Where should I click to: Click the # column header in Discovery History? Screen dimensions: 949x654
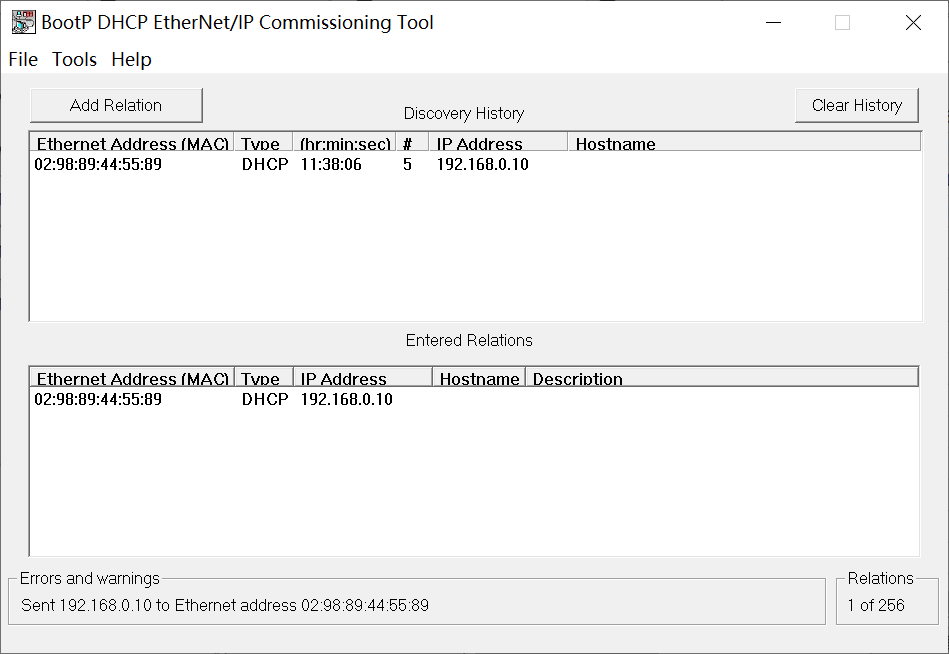407,143
